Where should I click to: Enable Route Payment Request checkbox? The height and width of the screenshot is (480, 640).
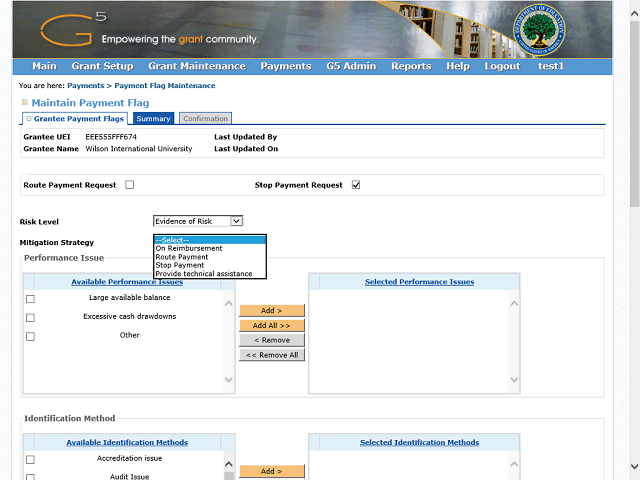pyautogui.click(x=130, y=185)
